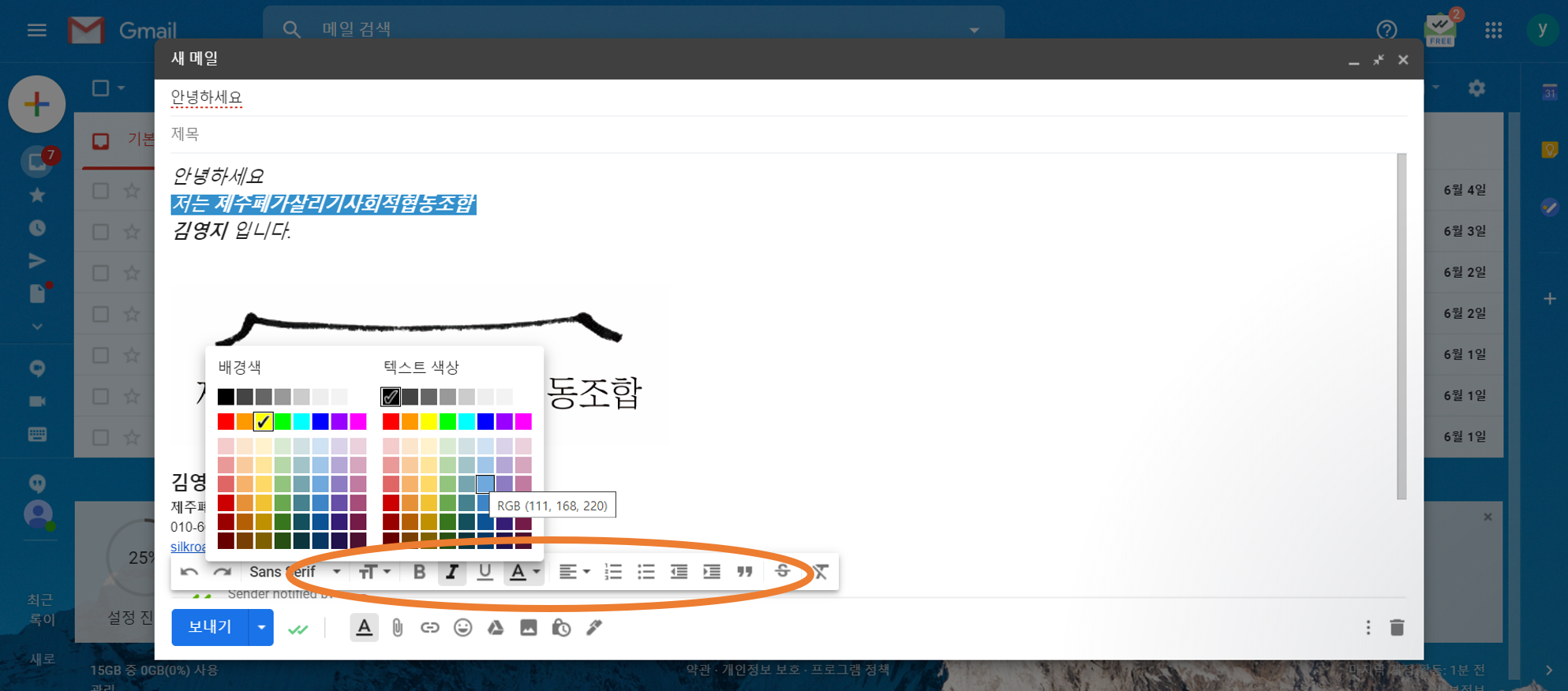Screen dimensions: 1568x691
Task: Check the inbox row dated 6월 3일
Action: coord(100,232)
